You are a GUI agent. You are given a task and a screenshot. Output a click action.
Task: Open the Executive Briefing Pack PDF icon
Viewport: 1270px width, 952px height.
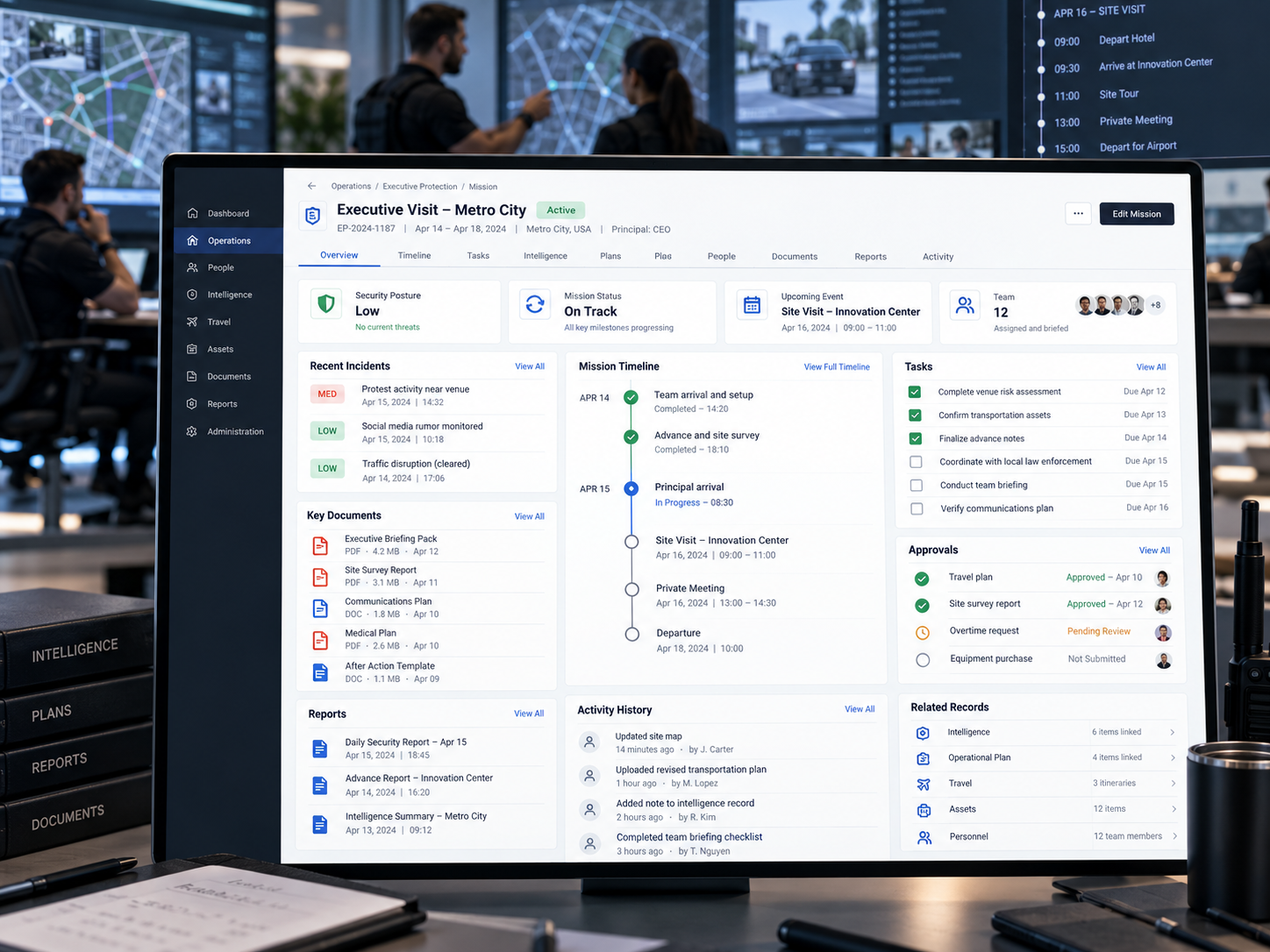[x=321, y=545]
